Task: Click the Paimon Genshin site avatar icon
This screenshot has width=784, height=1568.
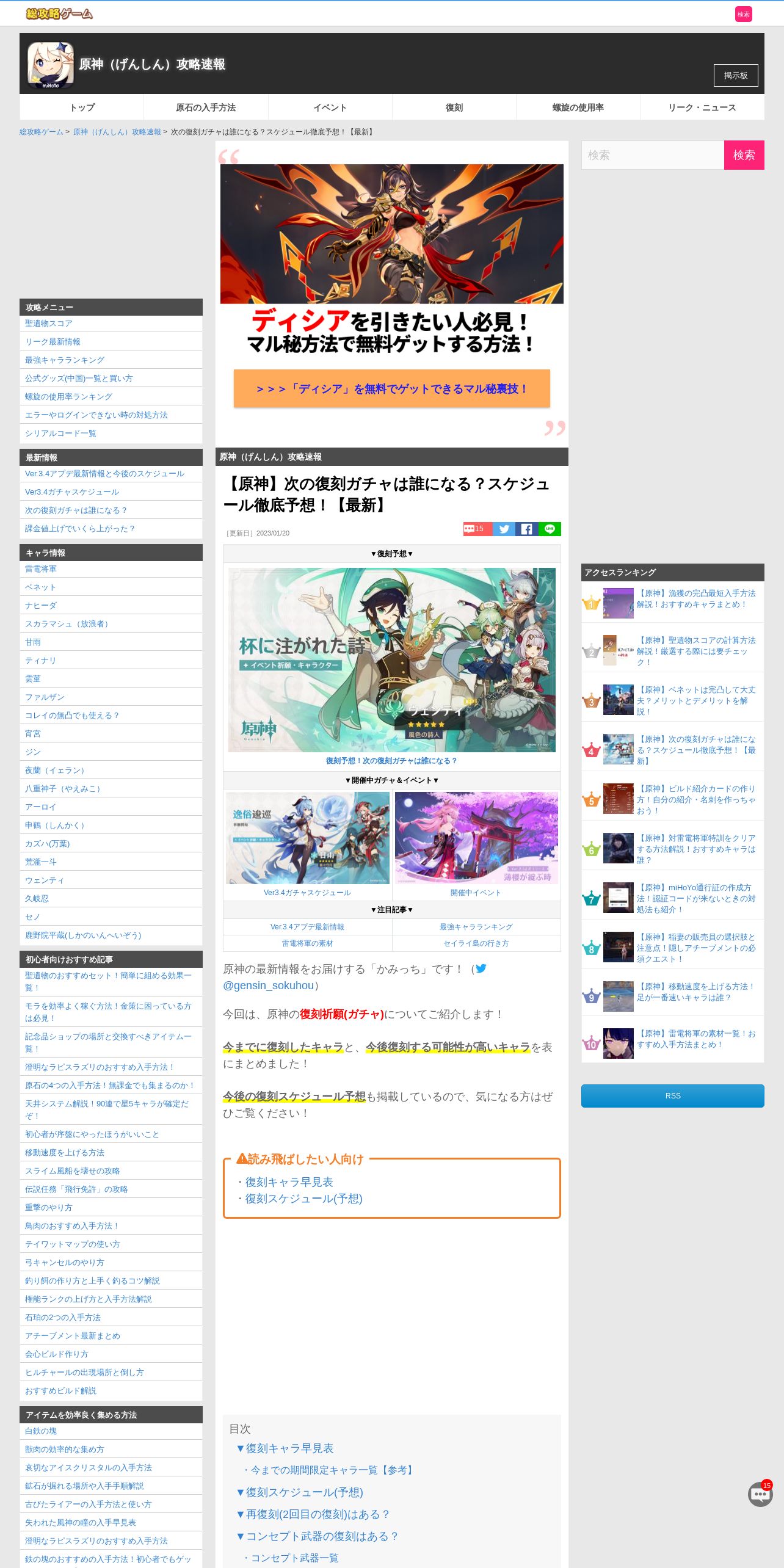Action: 51,65
